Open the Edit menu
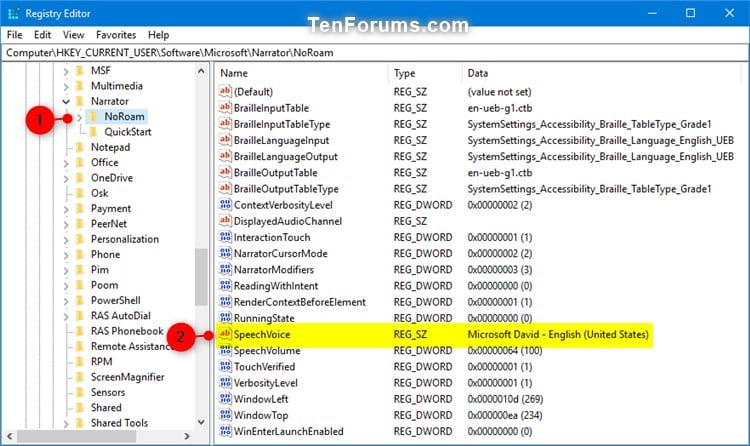Screen dimensions: 750x446 click(42, 35)
